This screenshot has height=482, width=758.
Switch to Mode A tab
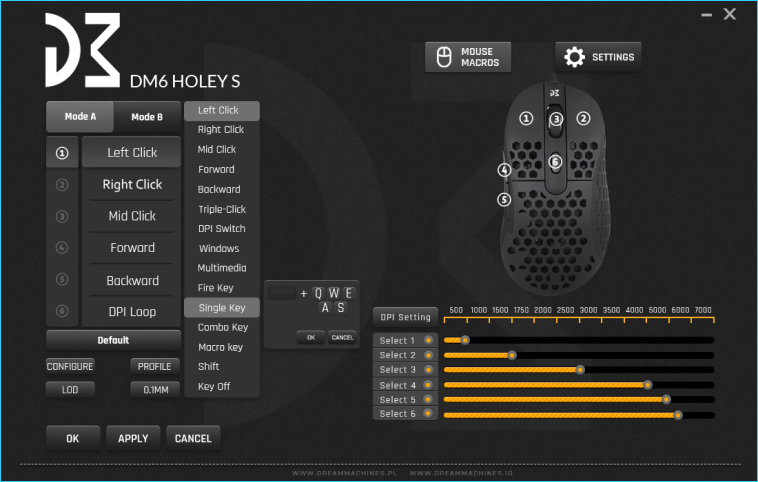(x=80, y=117)
